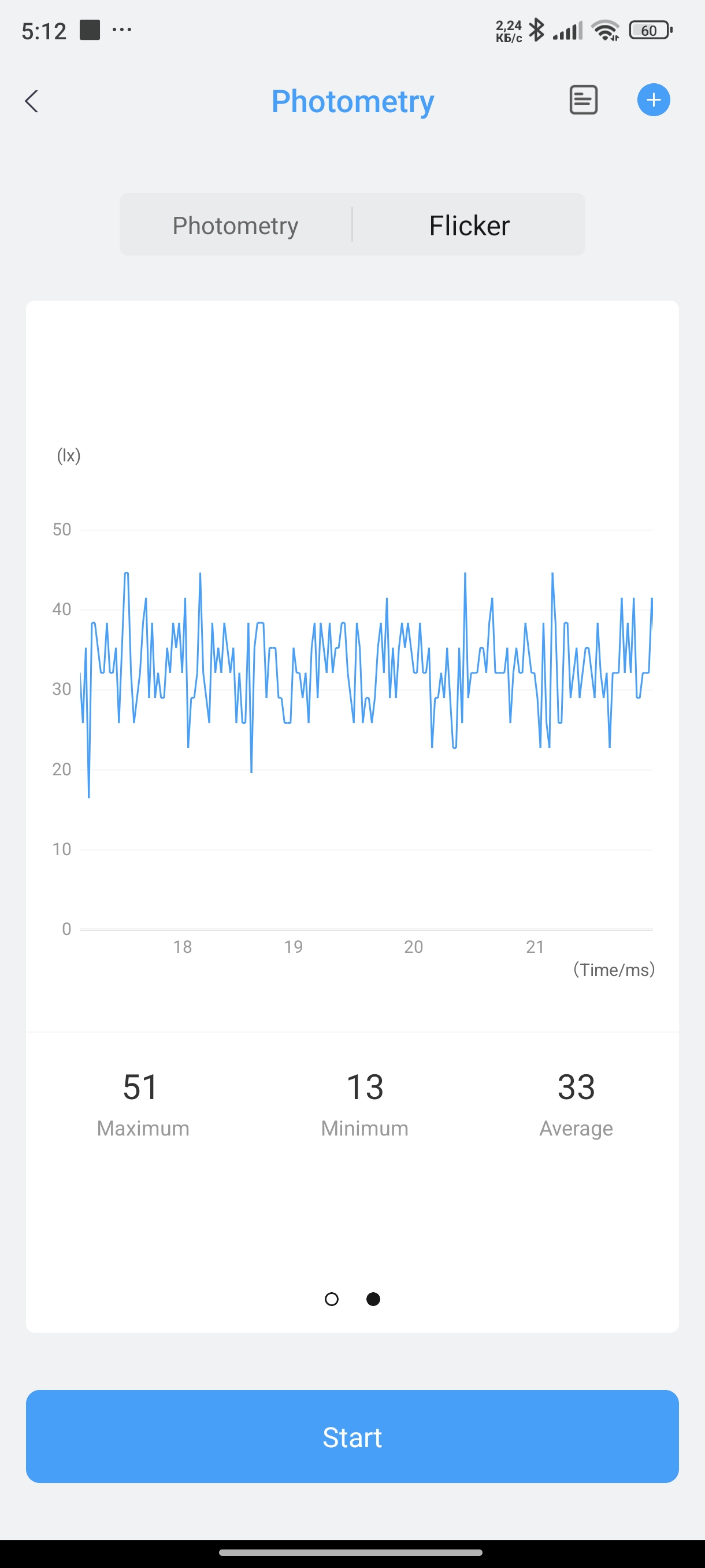Tap the blue plus add icon

(654, 100)
